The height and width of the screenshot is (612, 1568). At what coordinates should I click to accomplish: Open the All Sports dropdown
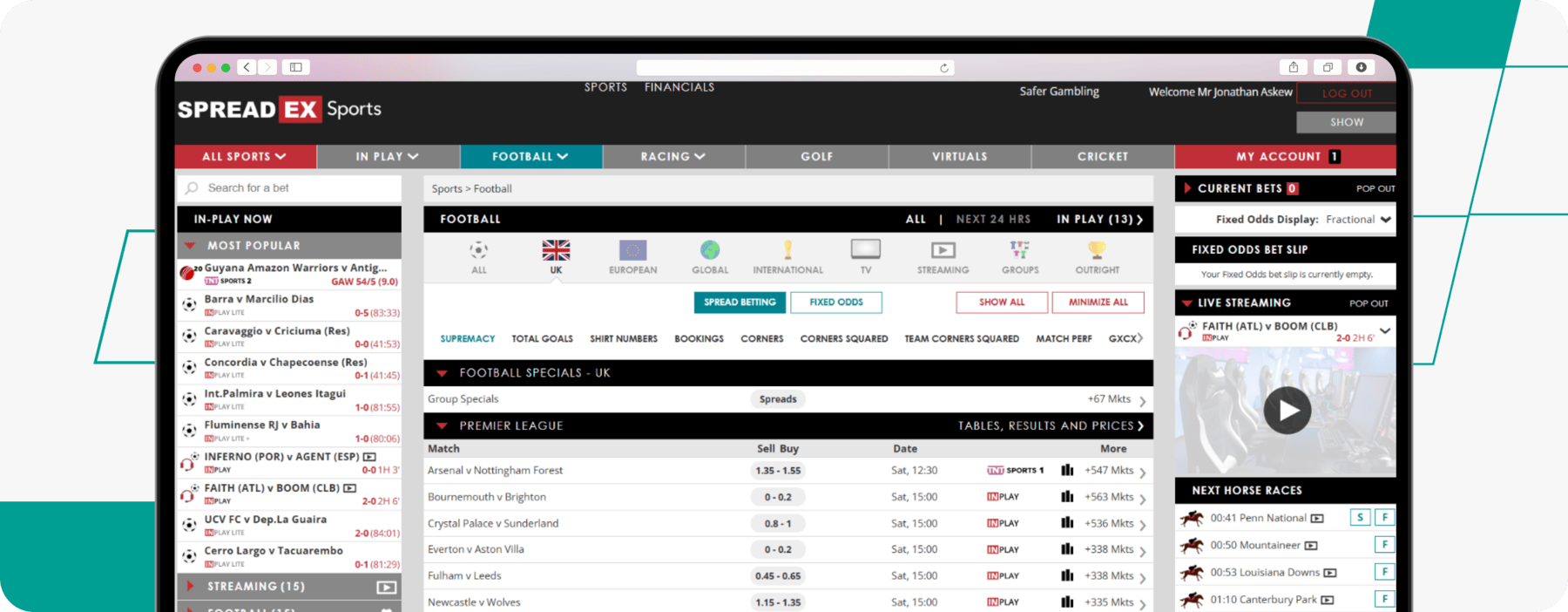245,157
